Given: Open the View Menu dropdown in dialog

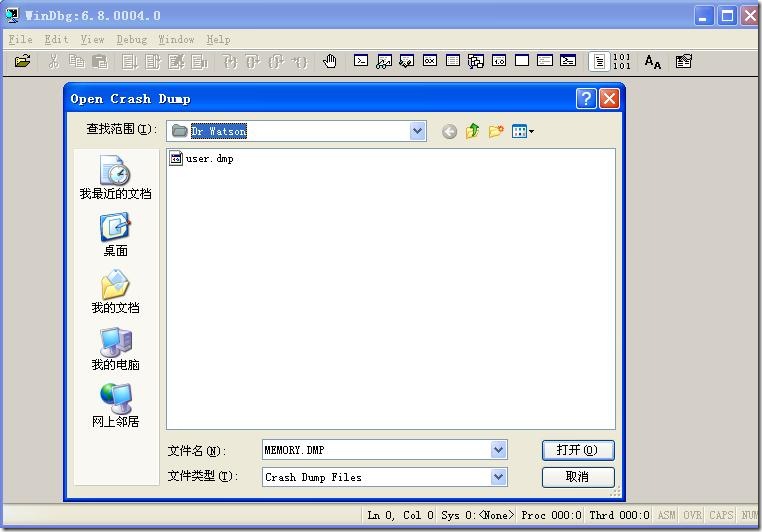Looking at the screenshot, I should 523,131.
